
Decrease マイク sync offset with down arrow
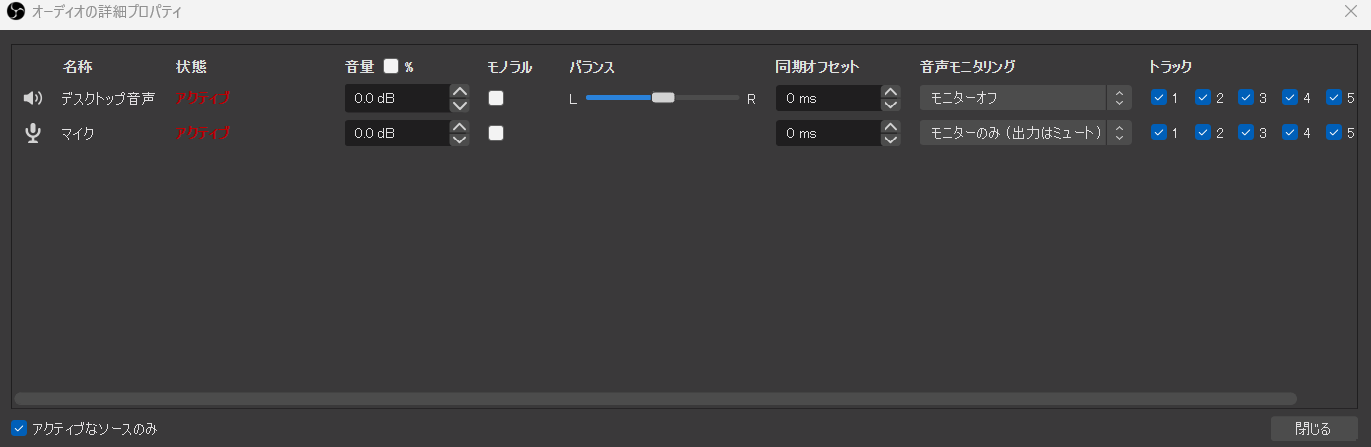tap(890, 140)
